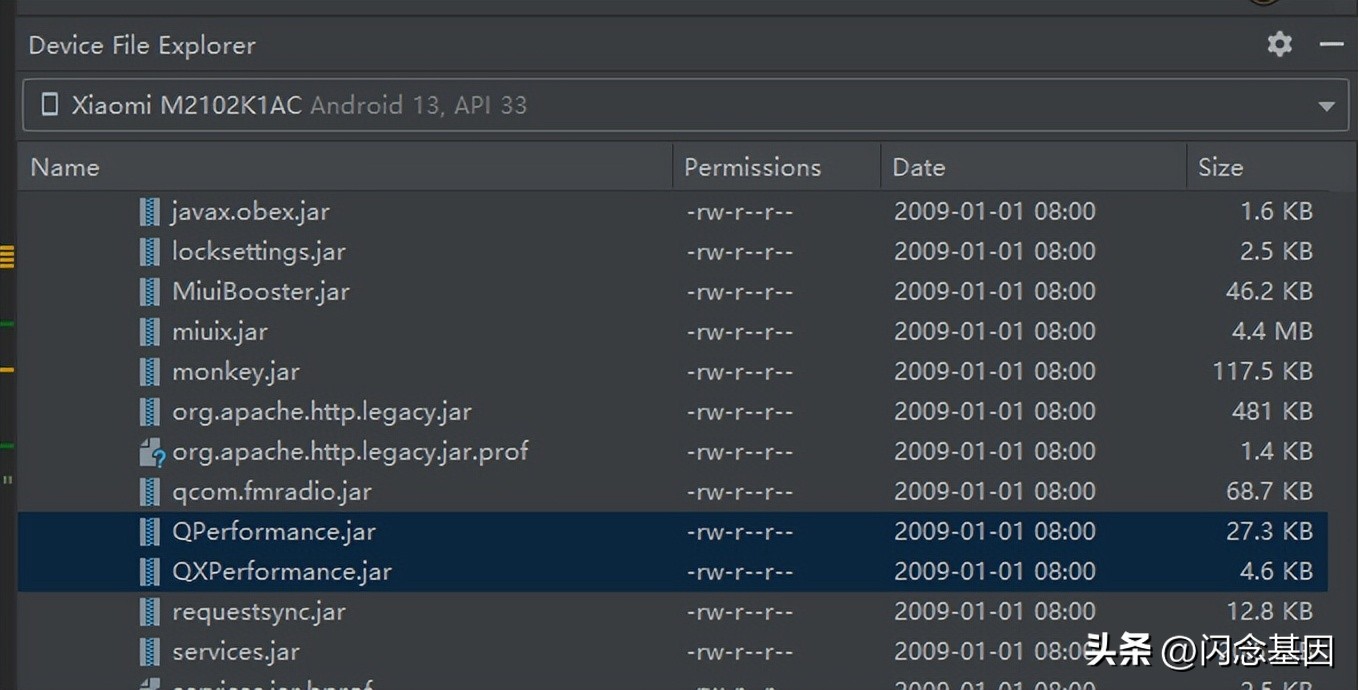
Task: Click the org.apache.http.legacy.jar.prof unknown-file icon
Action: (151, 452)
